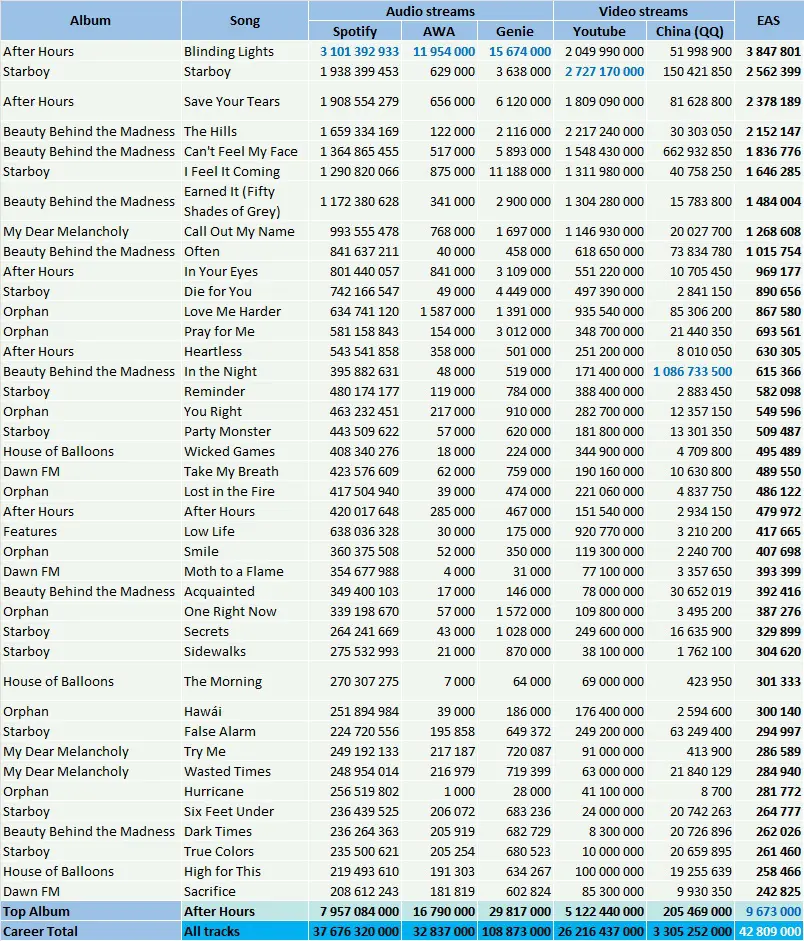Image resolution: width=804 pixels, height=941 pixels.
Task: Click Sidewalks song cell
Action: [245, 652]
